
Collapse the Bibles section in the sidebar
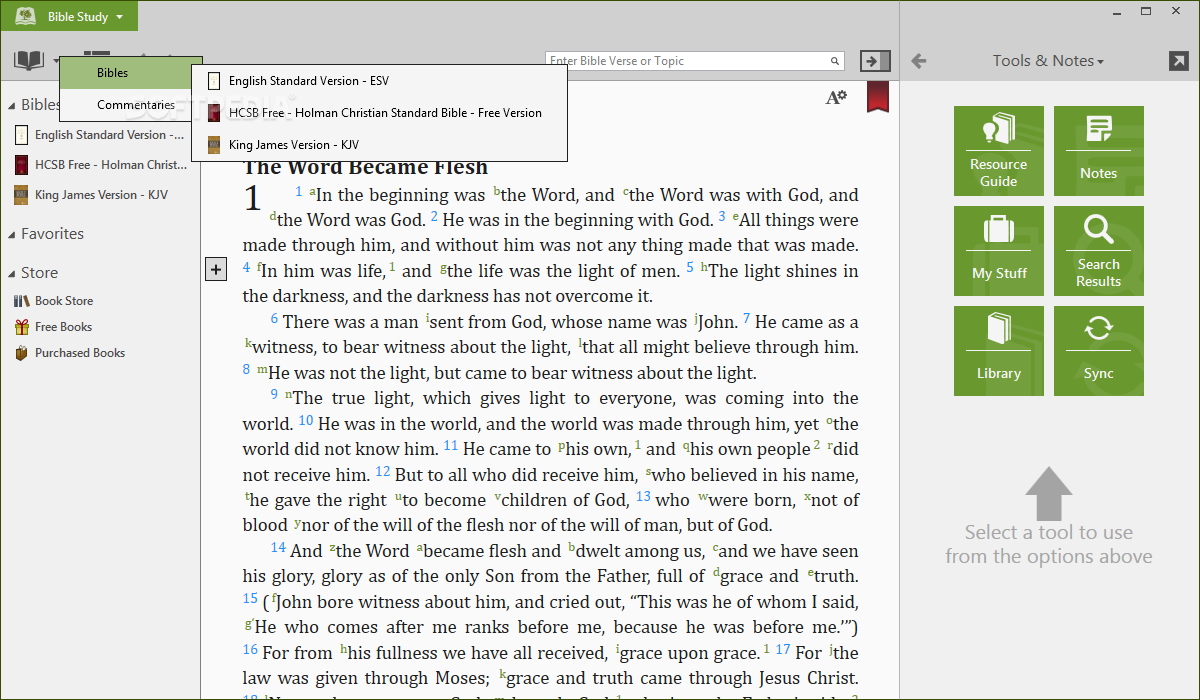coord(12,105)
